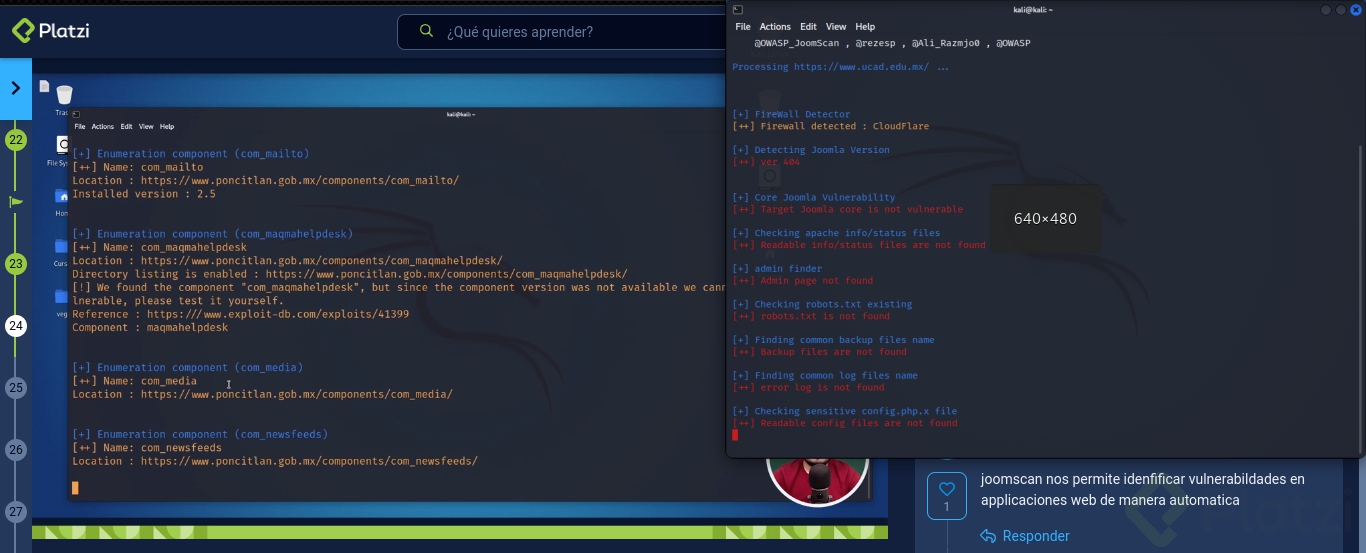Open Edit menu in front terminal window
Image resolution: width=1366 pixels, height=553 pixels.
[808, 27]
